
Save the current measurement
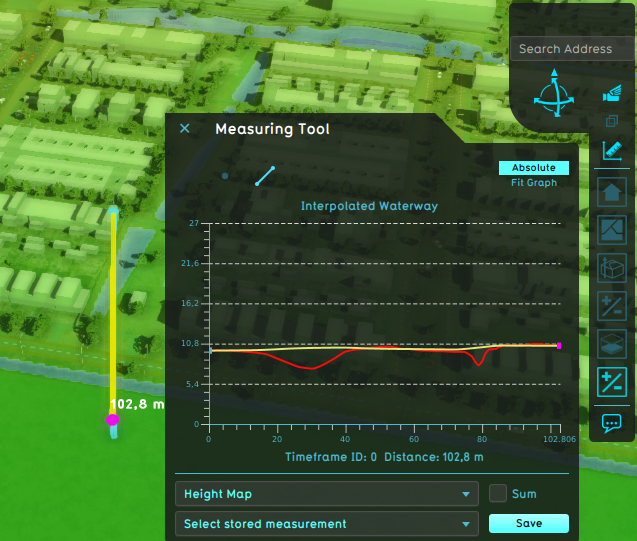coord(528,523)
